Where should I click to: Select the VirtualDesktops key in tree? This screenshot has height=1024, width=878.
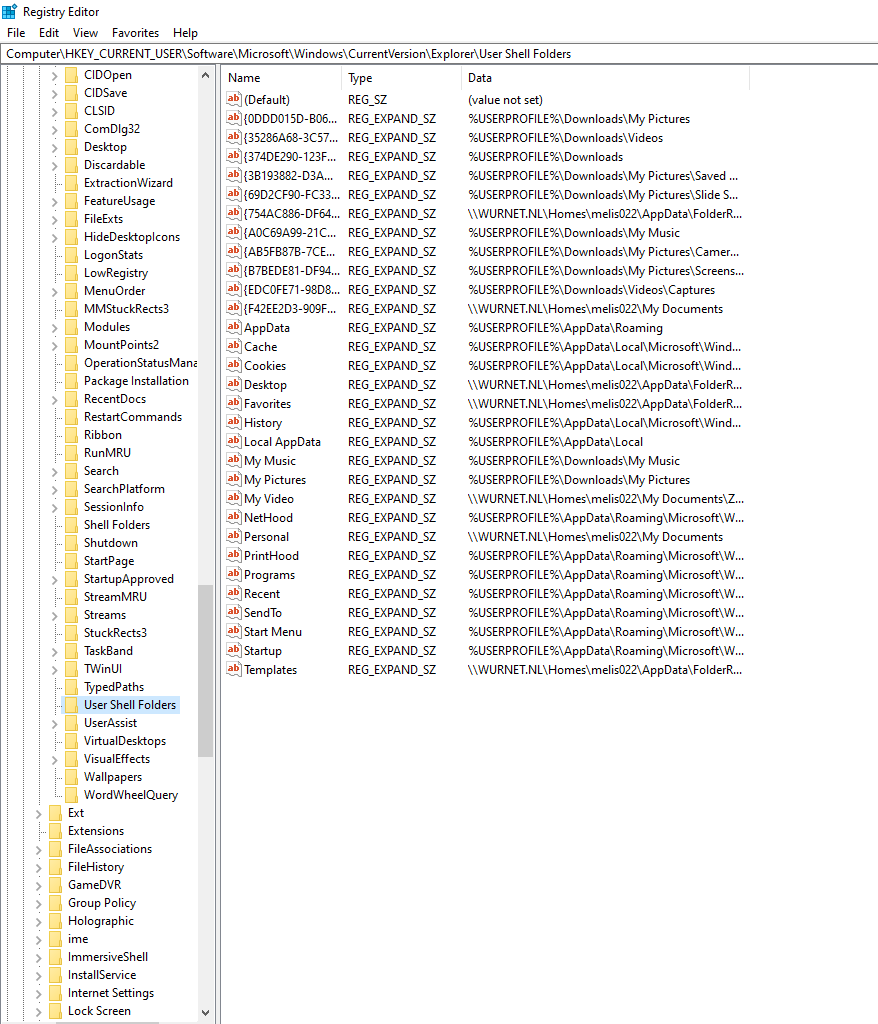click(125, 741)
